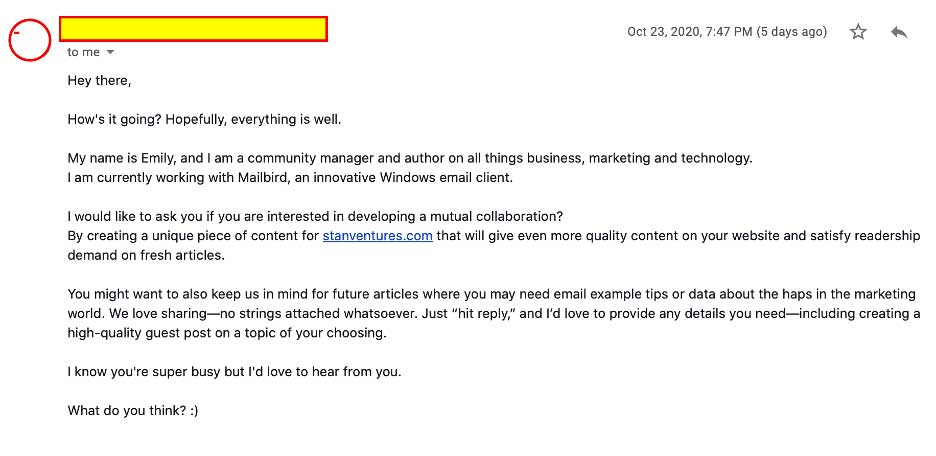This screenshot has width=936, height=456.
Task: Click the "to me" recipient label
Action: pos(83,52)
